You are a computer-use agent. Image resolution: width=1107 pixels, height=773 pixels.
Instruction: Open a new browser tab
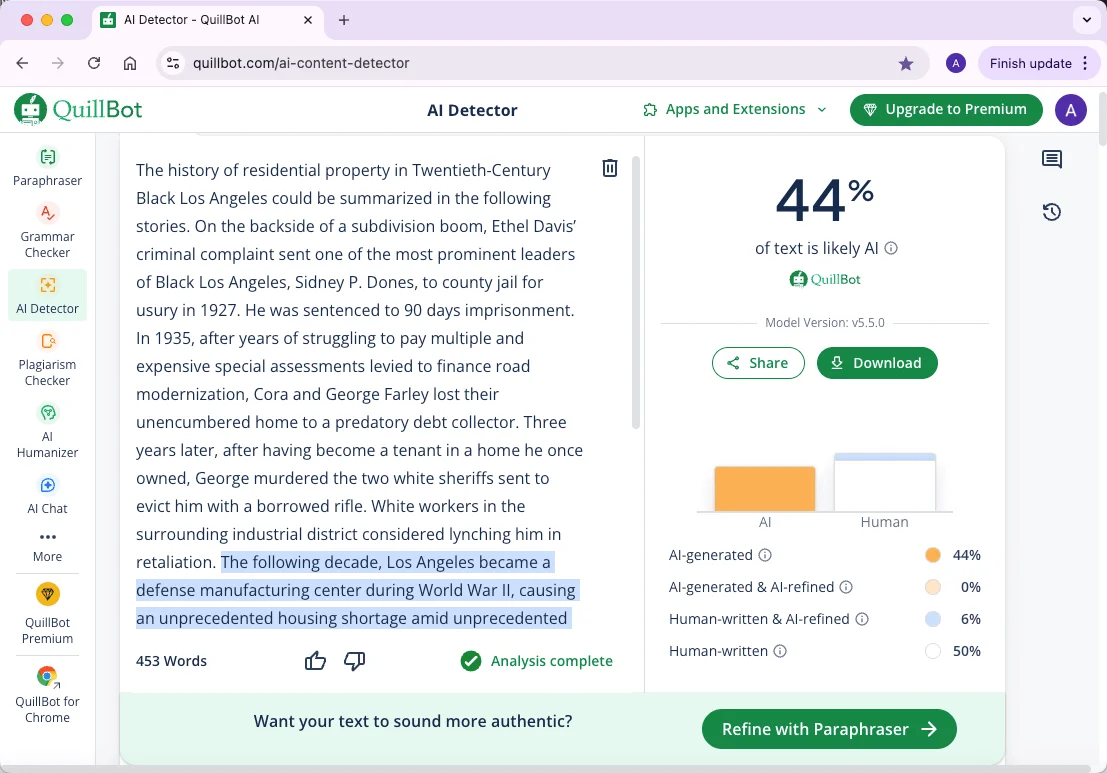click(344, 20)
